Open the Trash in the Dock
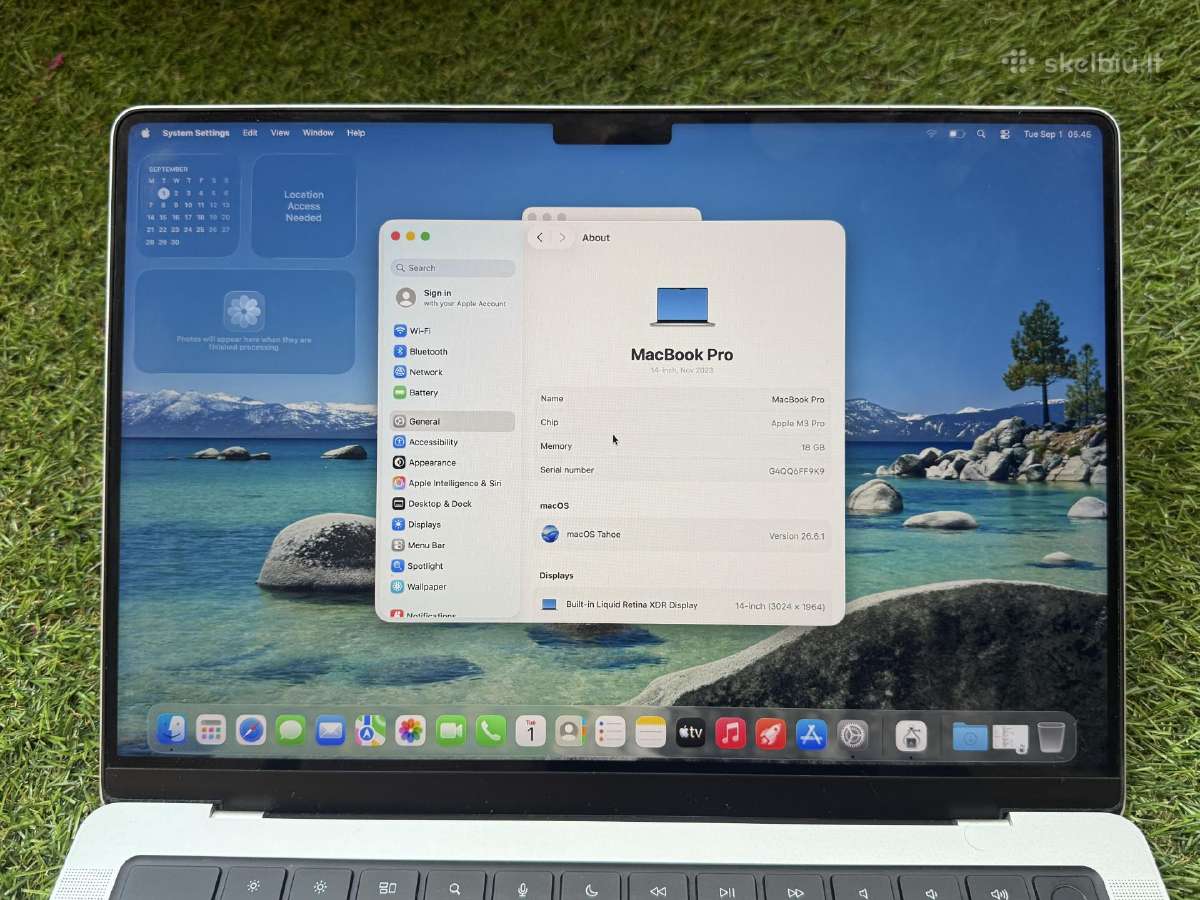 (x=1051, y=738)
